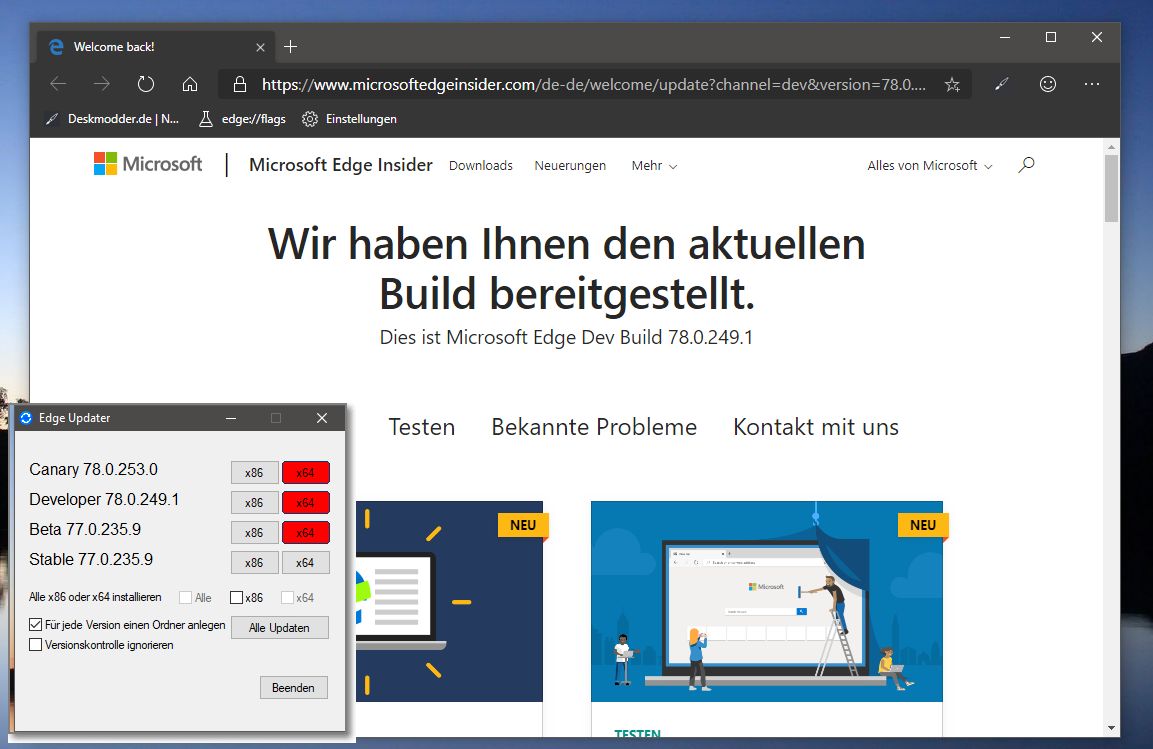Click Dies ist Microsoft Edge Dev Build text

[x=566, y=337]
